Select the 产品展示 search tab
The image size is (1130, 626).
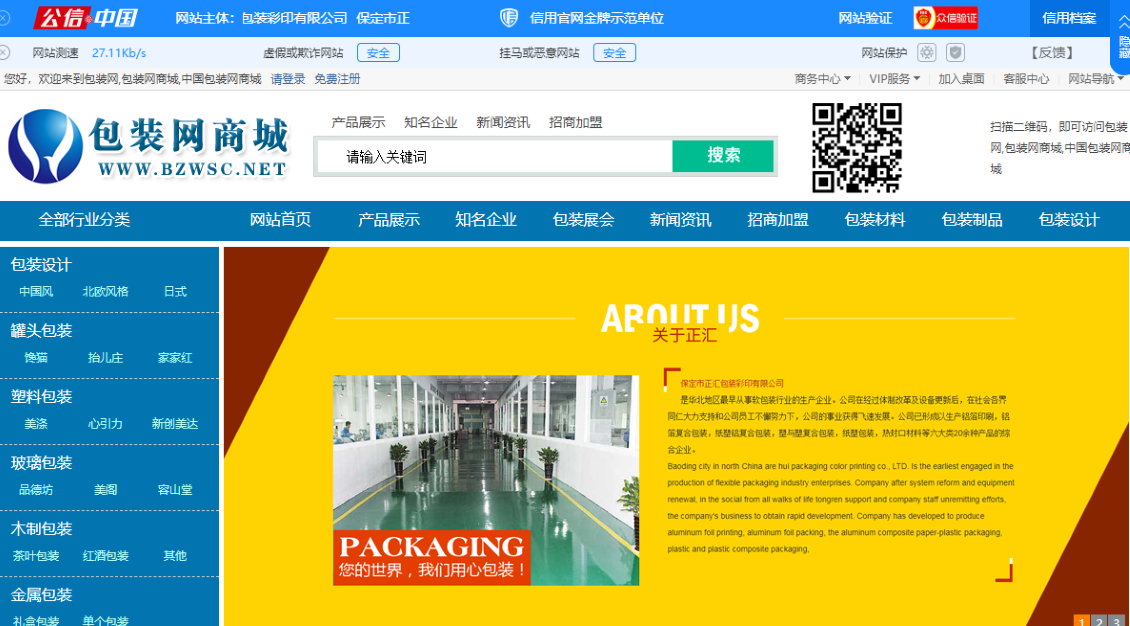coord(358,122)
